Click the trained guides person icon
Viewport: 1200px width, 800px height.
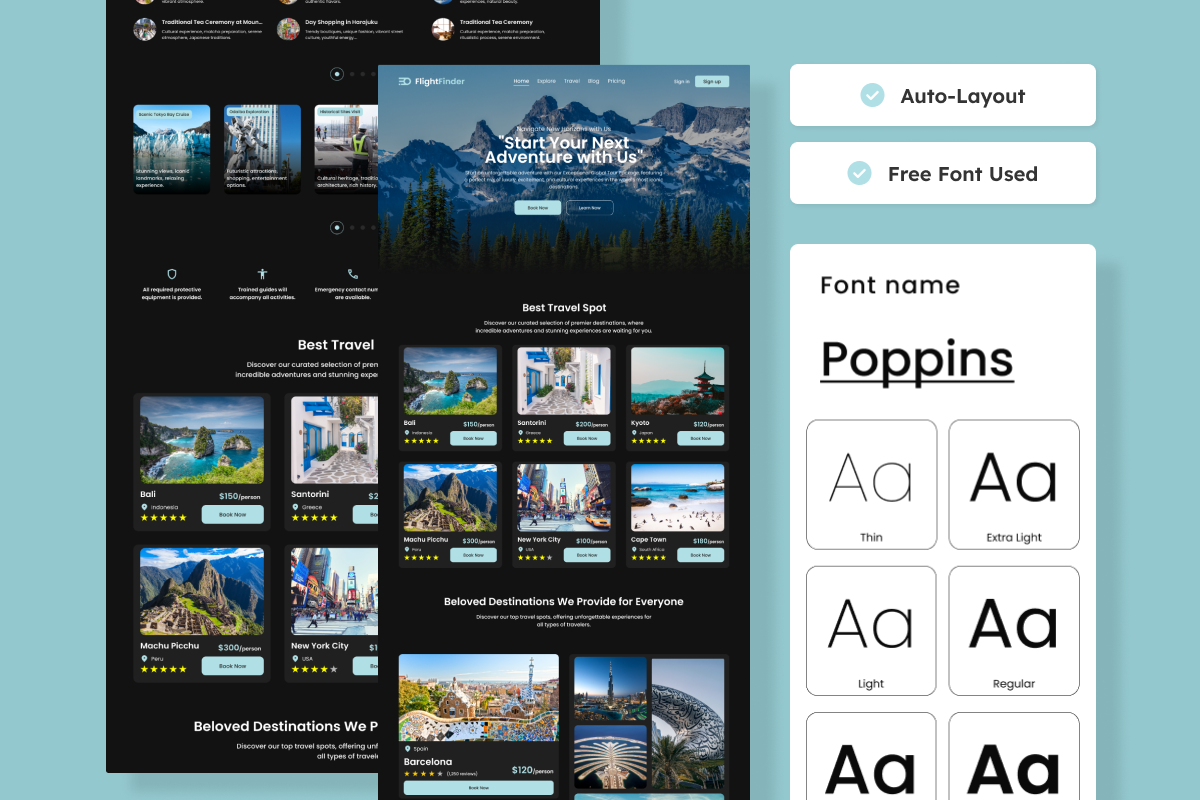pyautogui.click(x=262, y=274)
